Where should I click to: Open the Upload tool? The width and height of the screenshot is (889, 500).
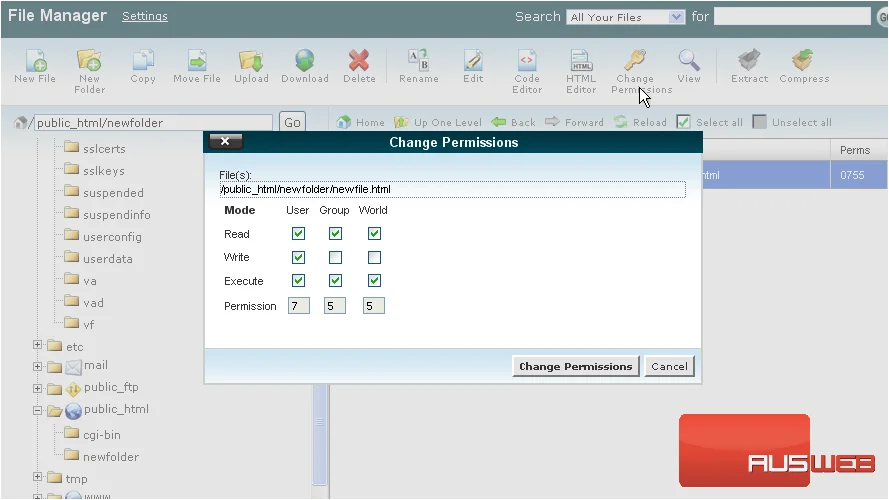pos(251,61)
